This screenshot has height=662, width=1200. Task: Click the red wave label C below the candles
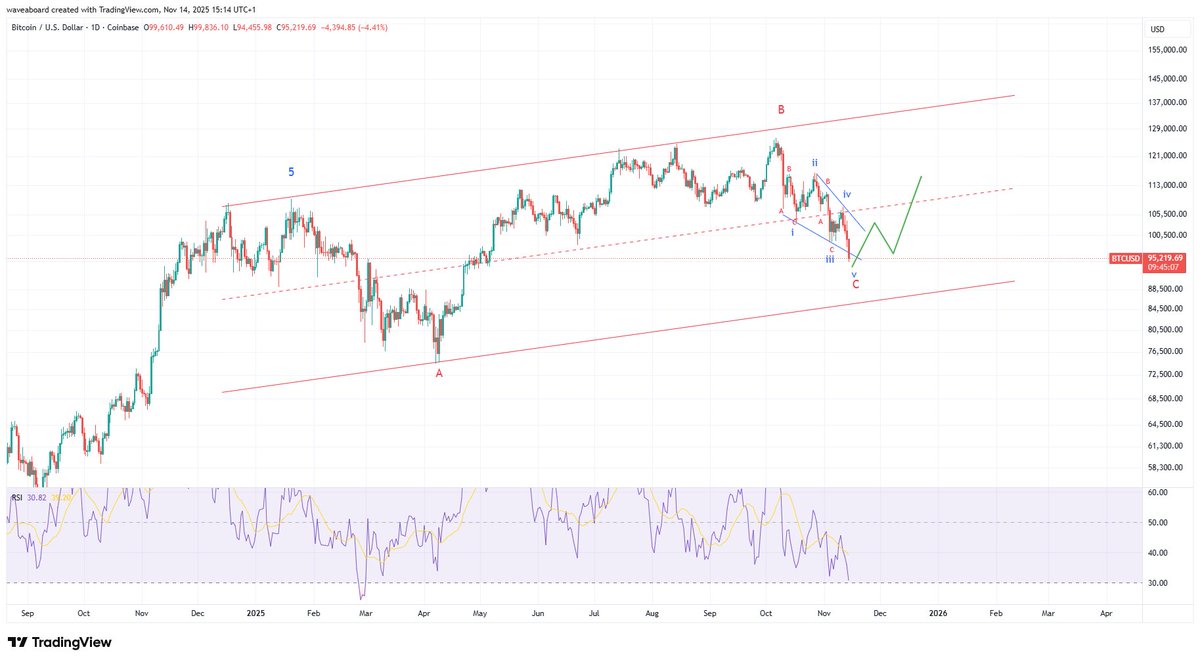855,284
